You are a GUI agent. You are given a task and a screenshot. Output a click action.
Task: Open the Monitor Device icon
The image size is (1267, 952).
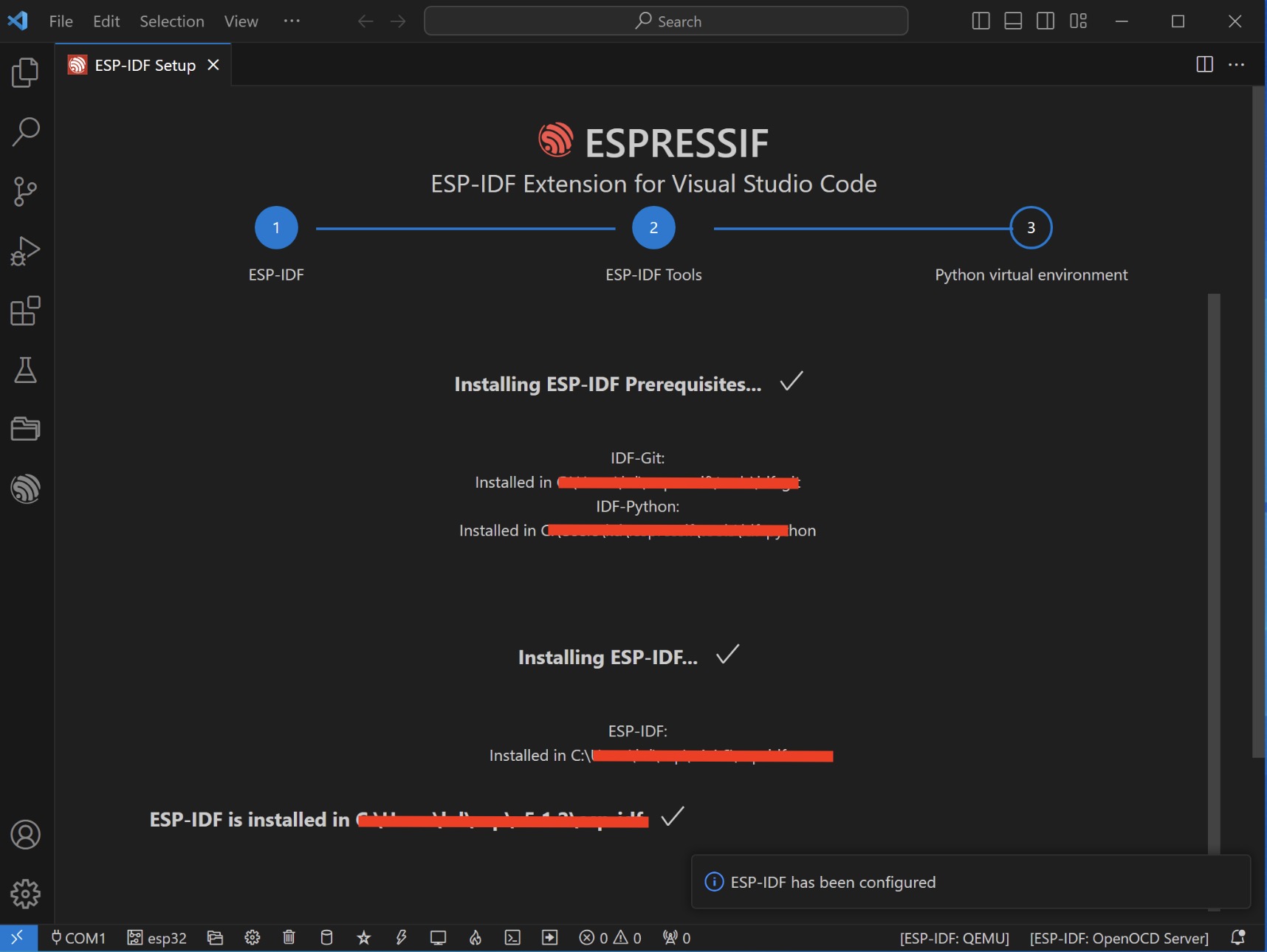tap(439, 938)
